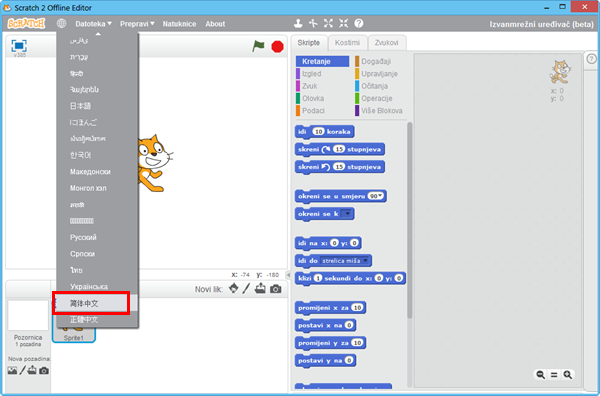Click the Scratch logo
Viewport: 600px width, 396px height.
[x=26, y=24]
